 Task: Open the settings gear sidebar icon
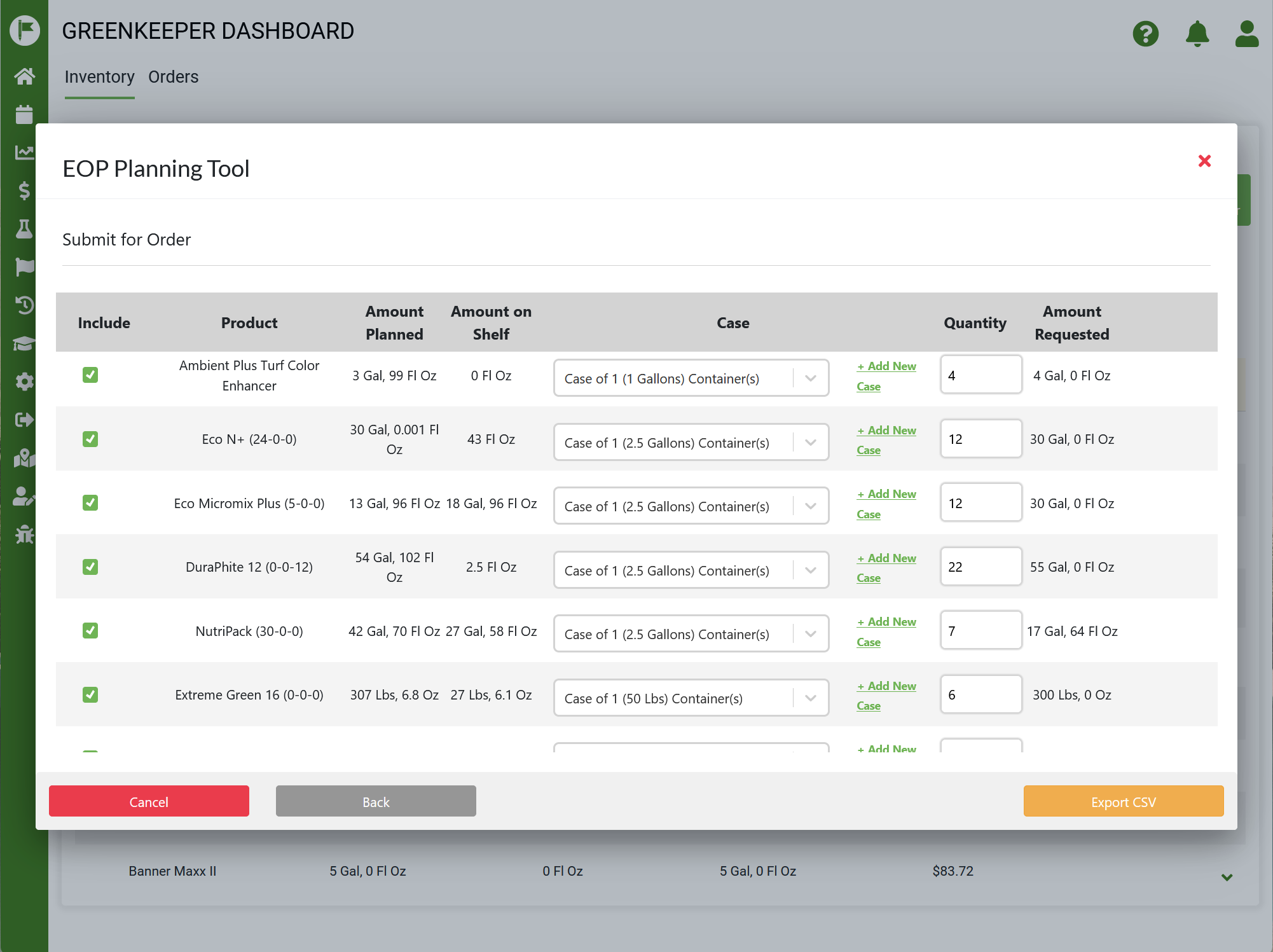point(24,382)
